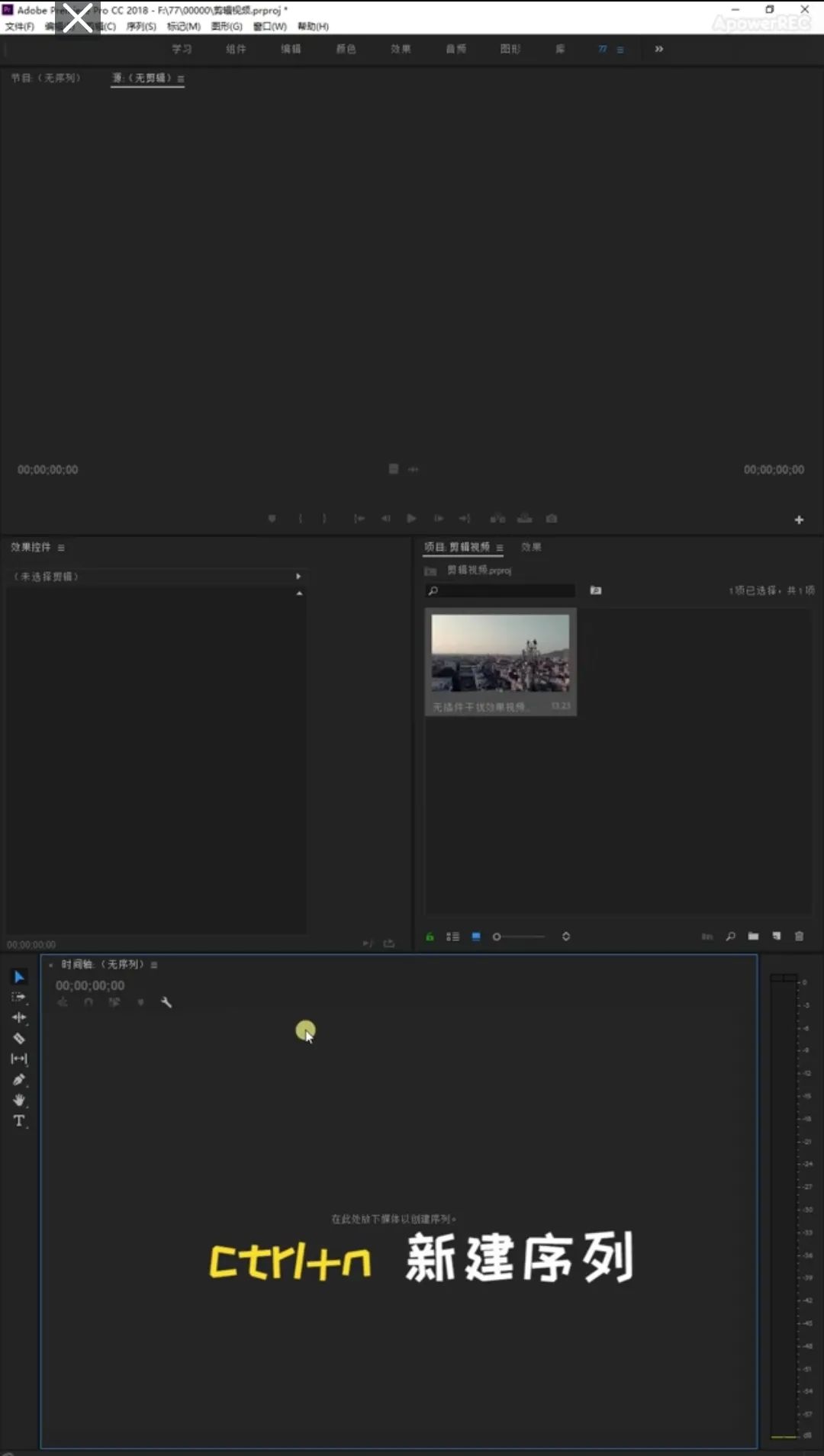824x1456 pixels.
Task: Click Export Frame camera icon
Action: point(552,519)
